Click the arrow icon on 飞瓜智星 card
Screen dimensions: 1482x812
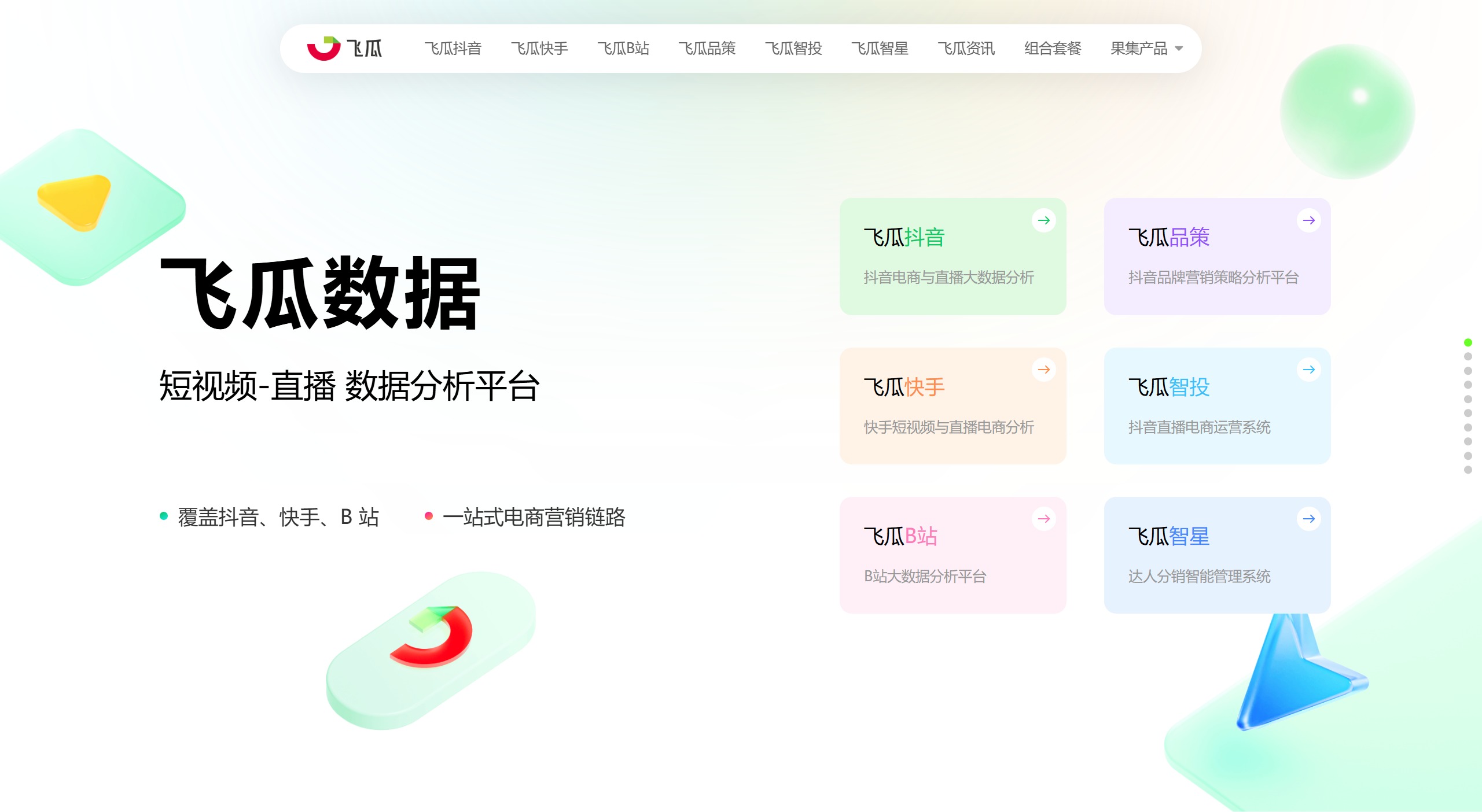(1309, 519)
